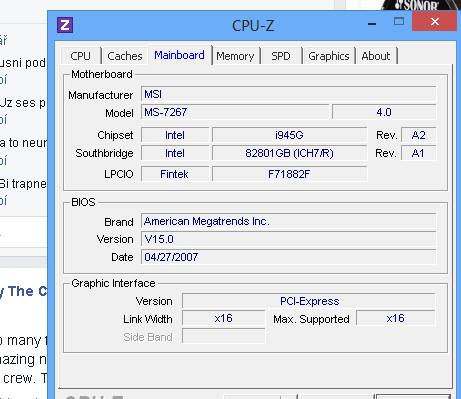
Task: Select the BIOS date 04/27/2007 field
Action: click(x=289, y=257)
